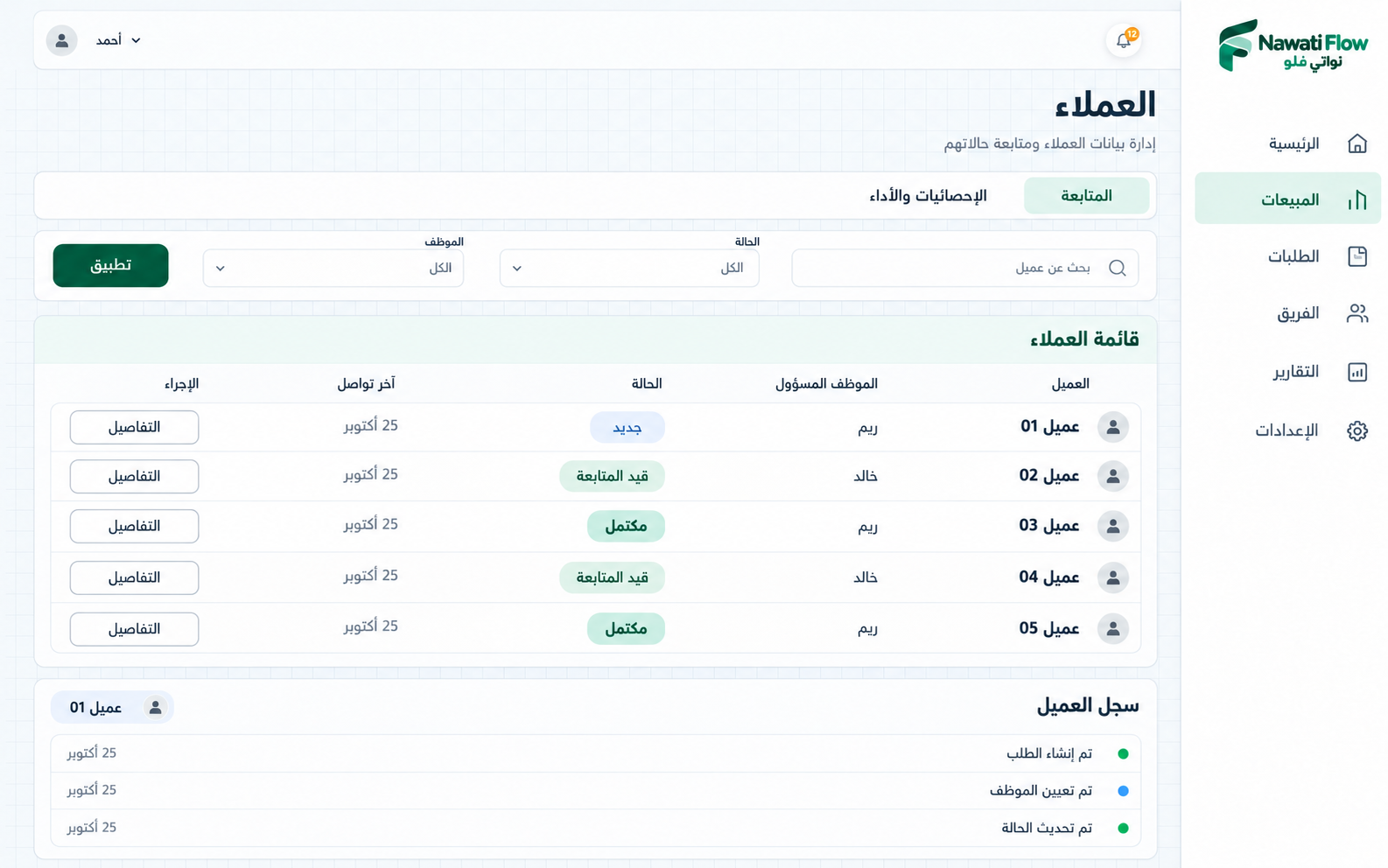Image resolution: width=1388 pixels, height=868 pixels.
Task: Go to الرئيسية in the sidebar
Action: 1288,143
